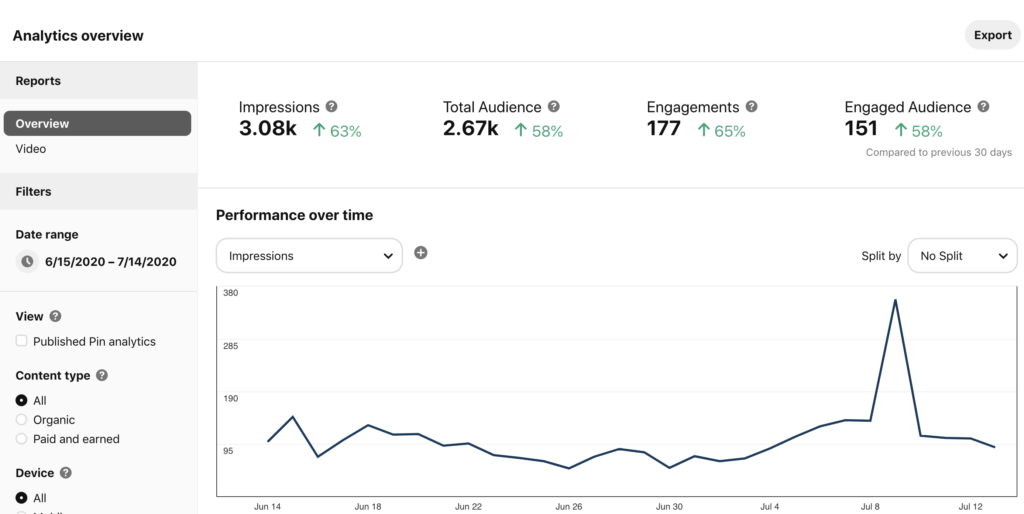Click help icon beside Total Audience
1024x514 pixels.
tap(554, 107)
